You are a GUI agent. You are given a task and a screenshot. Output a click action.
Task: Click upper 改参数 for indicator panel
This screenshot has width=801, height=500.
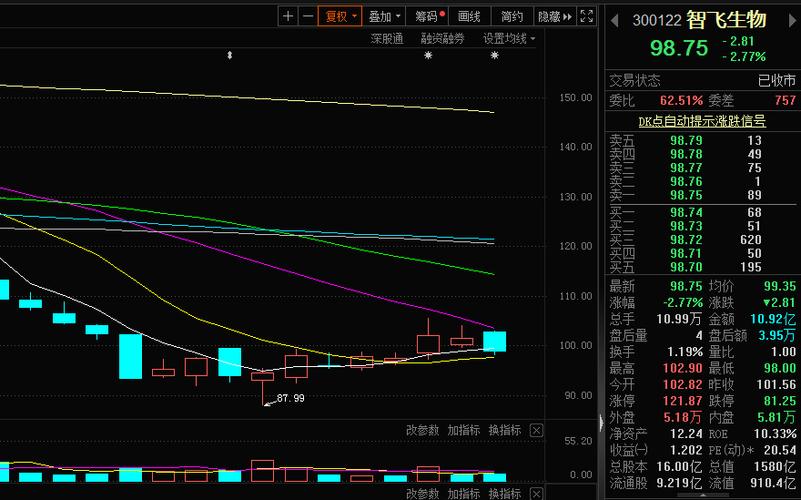point(422,431)
